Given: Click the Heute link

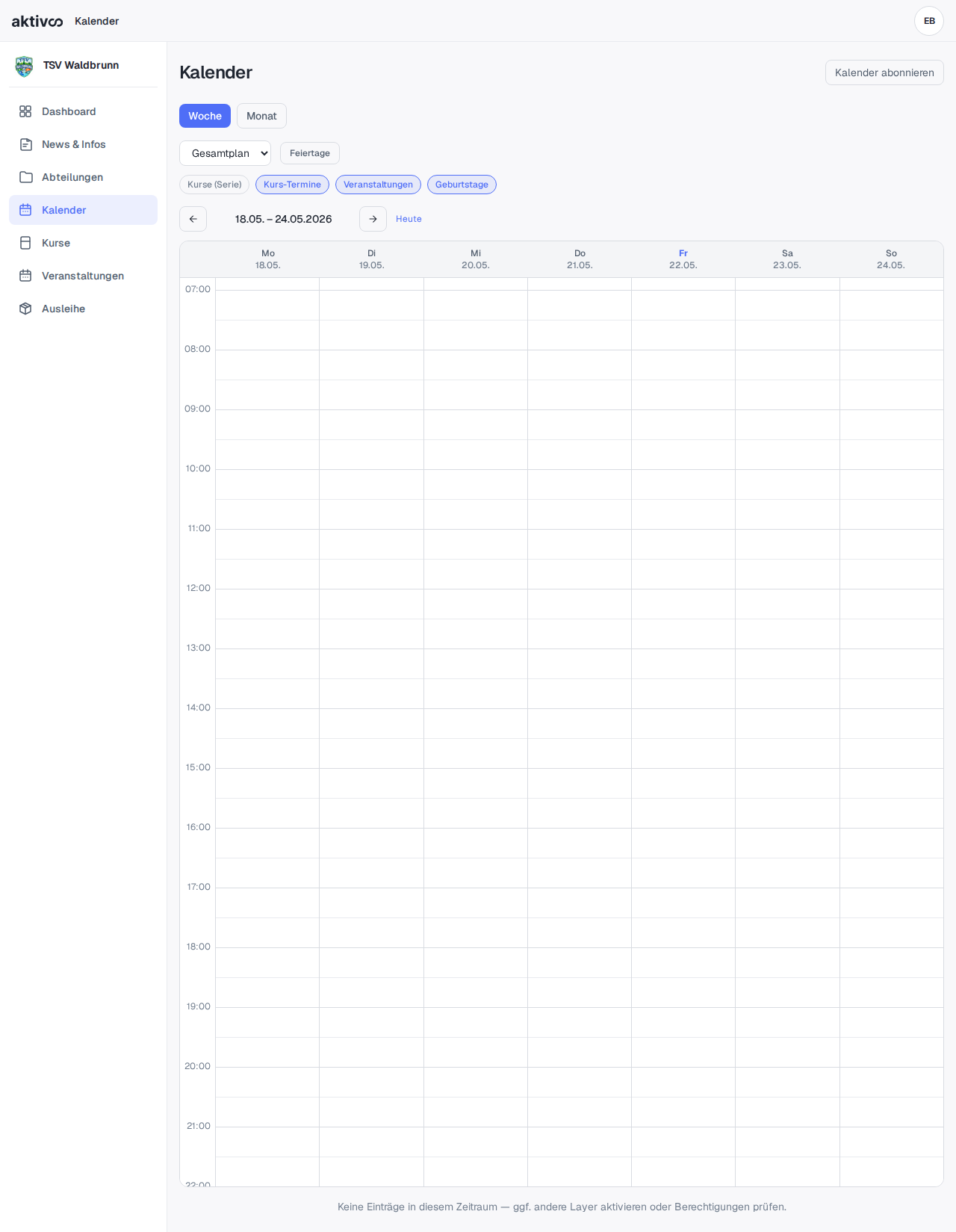Looking at the screenshot, I should tap(409, 219).
